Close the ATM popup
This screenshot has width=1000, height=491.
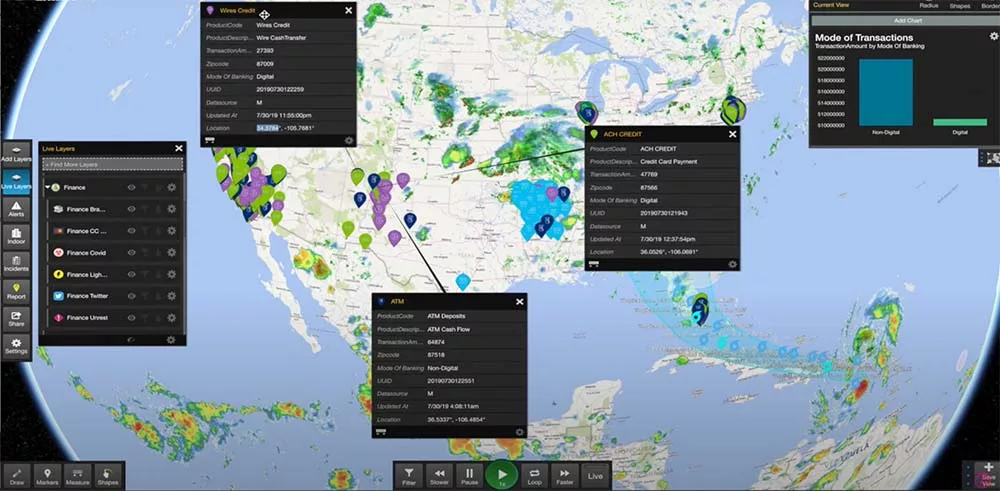tap(520, 302)
